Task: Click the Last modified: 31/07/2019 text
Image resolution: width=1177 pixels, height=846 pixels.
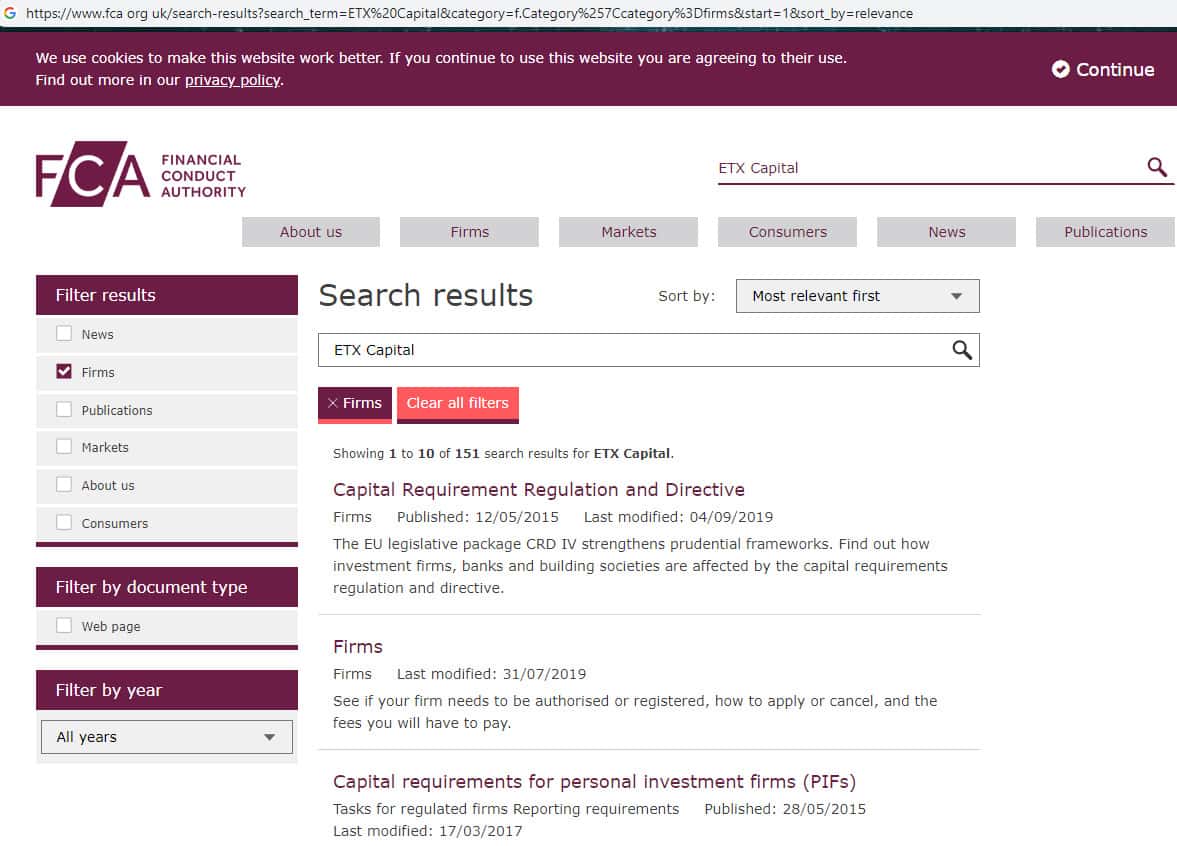Action: click(492, 674)
